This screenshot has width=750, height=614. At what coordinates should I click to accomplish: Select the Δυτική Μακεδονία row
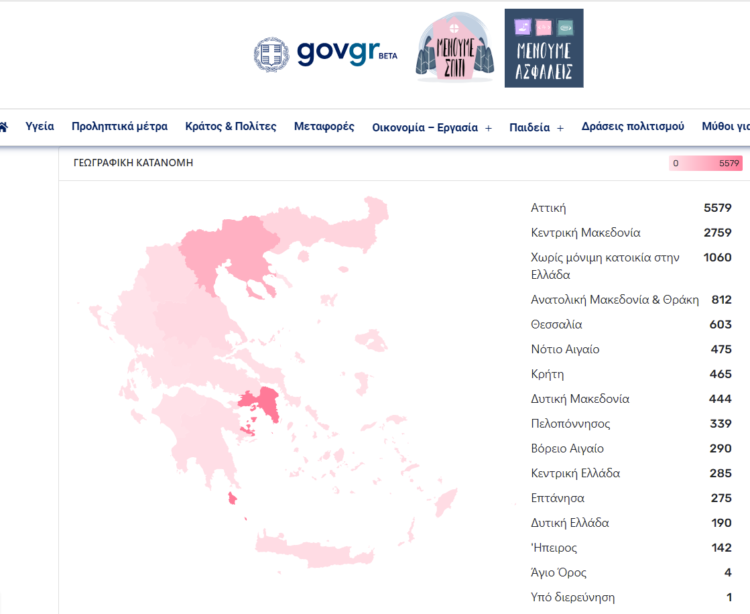(631, 399)
